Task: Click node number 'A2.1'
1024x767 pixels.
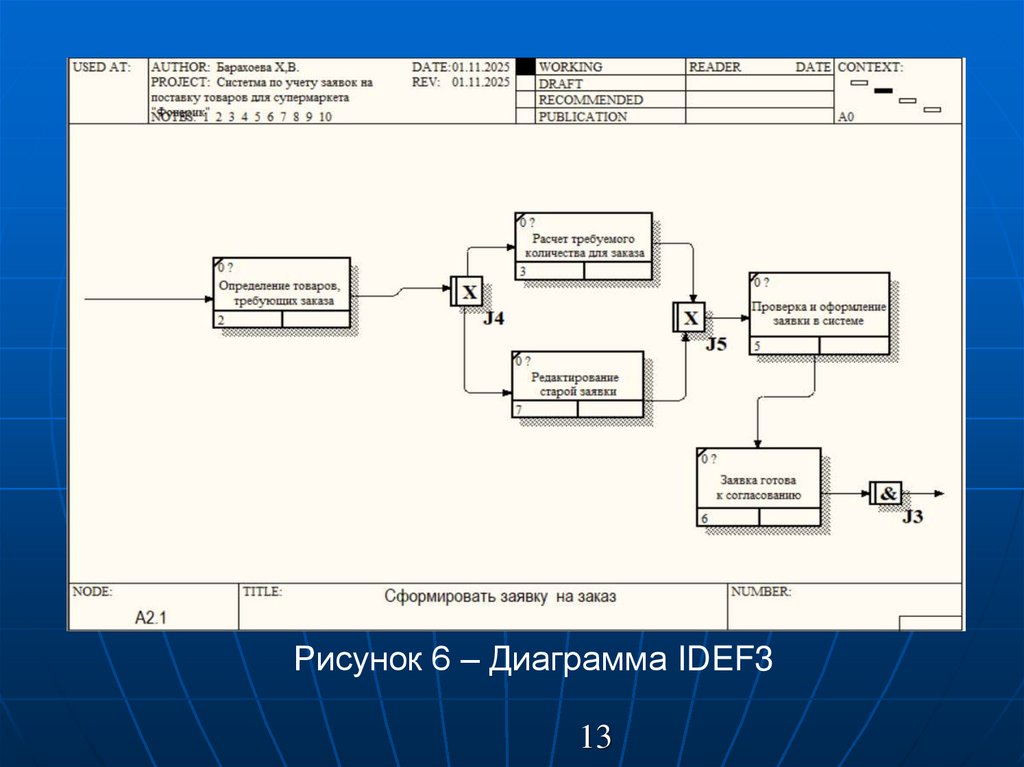Action: [151, 617]
